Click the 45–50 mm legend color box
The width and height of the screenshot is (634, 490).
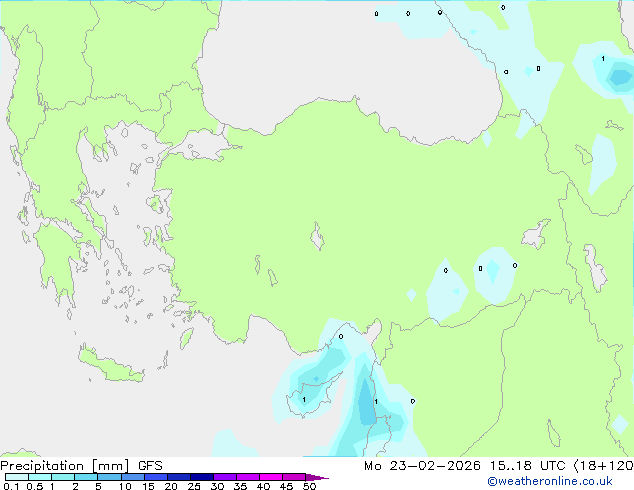(x=294, y=477)
